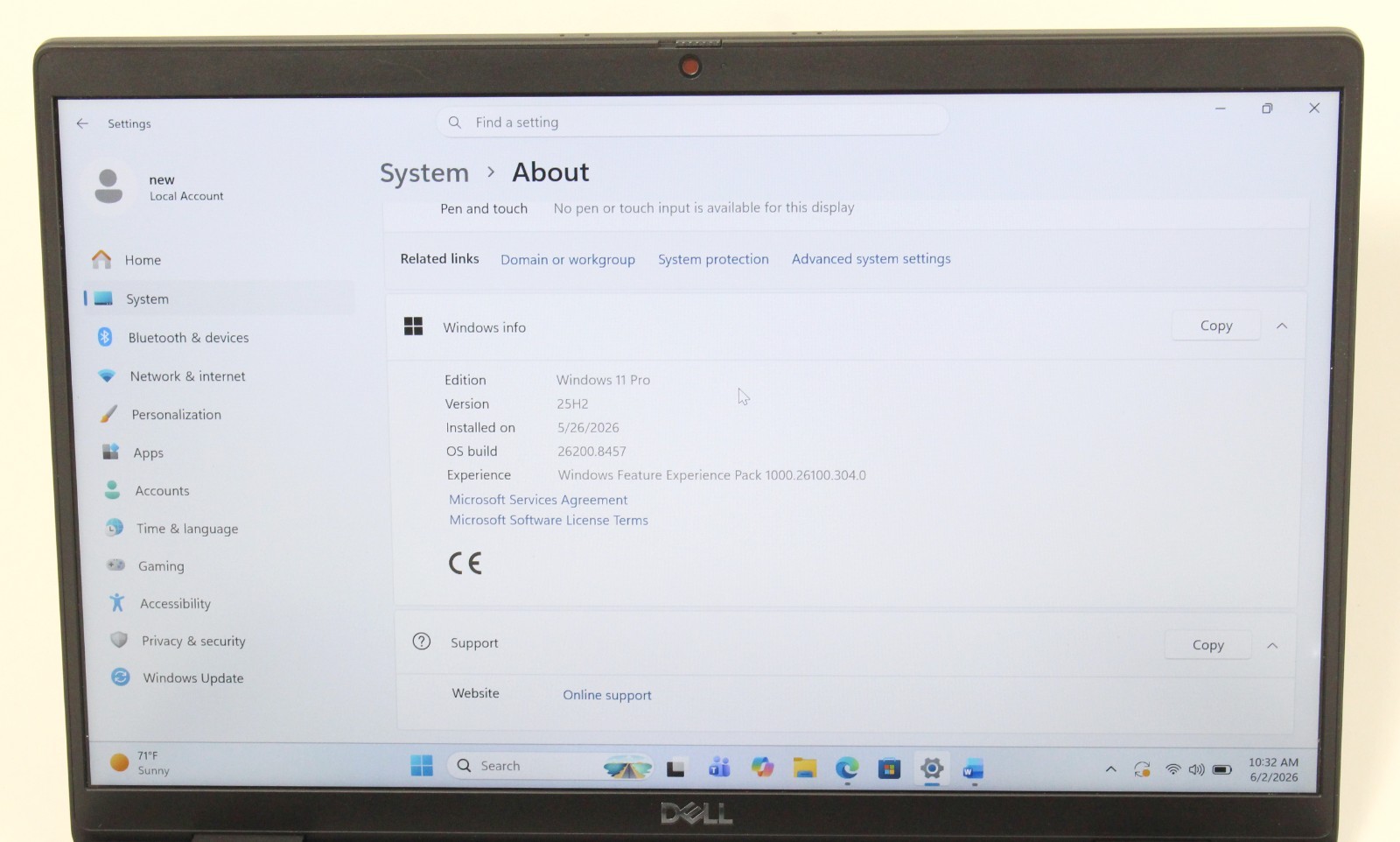1400x842 pixels.
Task: Collapse the Support section
Action: (x=1272, y=646)
